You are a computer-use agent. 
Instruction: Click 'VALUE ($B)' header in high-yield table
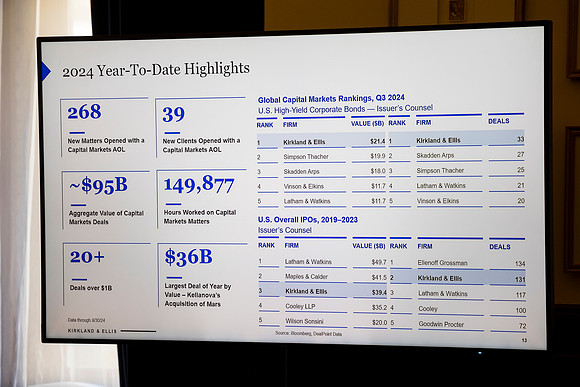tap(368, 124)
